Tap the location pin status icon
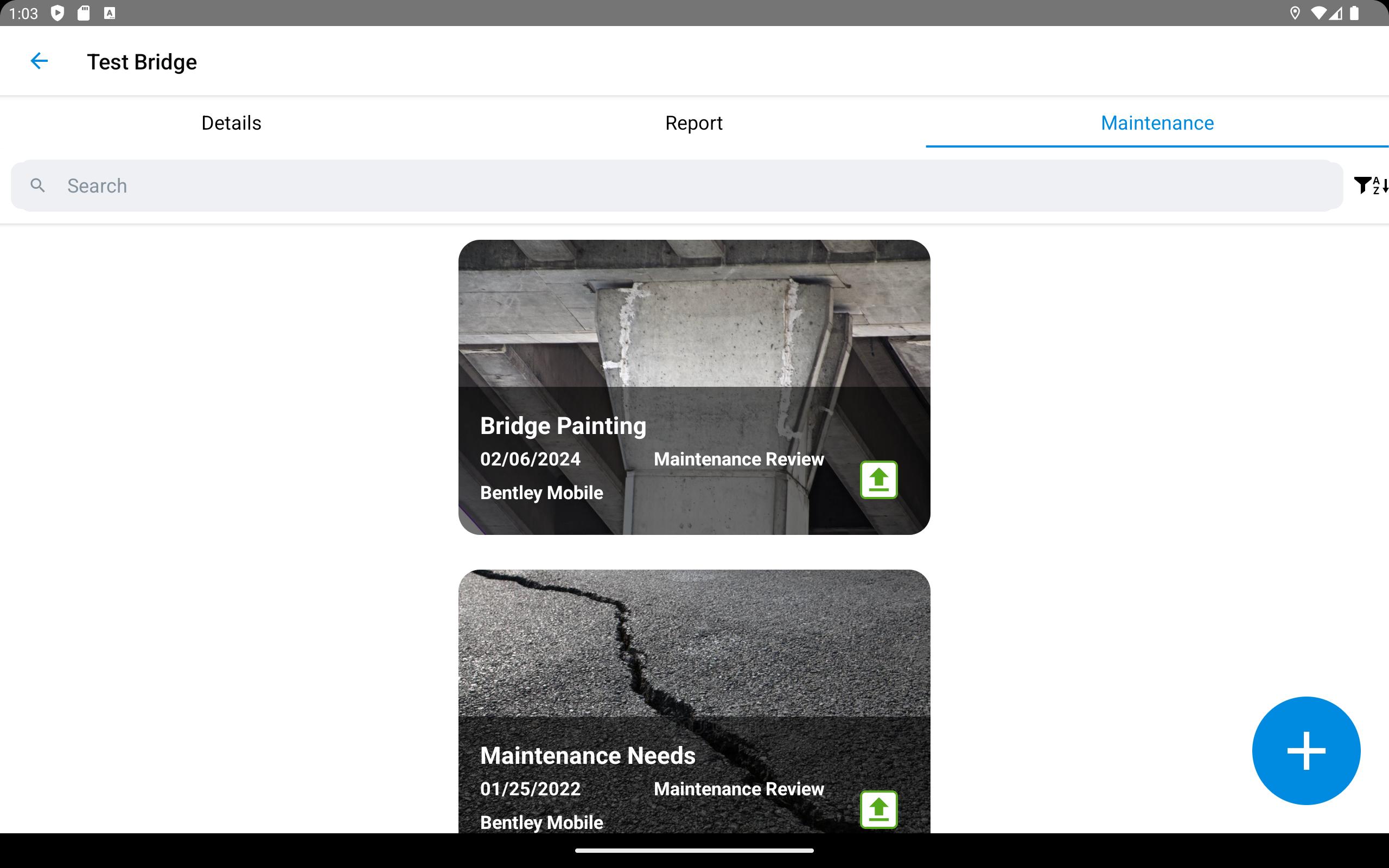The width and height of the screenshot is (1389, 868). (1295, 13)
